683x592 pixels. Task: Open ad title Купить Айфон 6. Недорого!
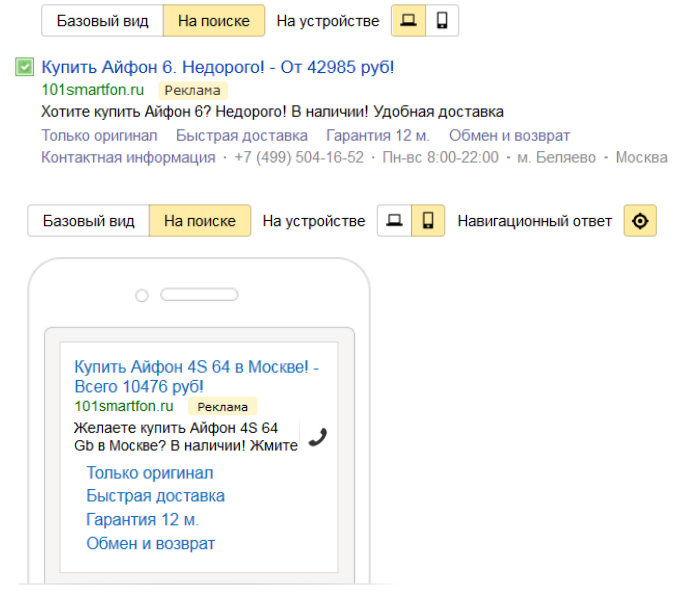coord(218,67)
